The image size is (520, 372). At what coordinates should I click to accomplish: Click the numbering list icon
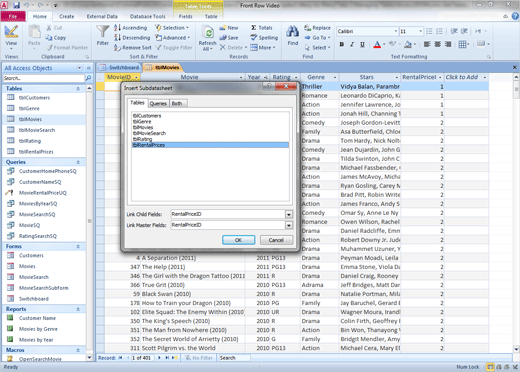439,31
